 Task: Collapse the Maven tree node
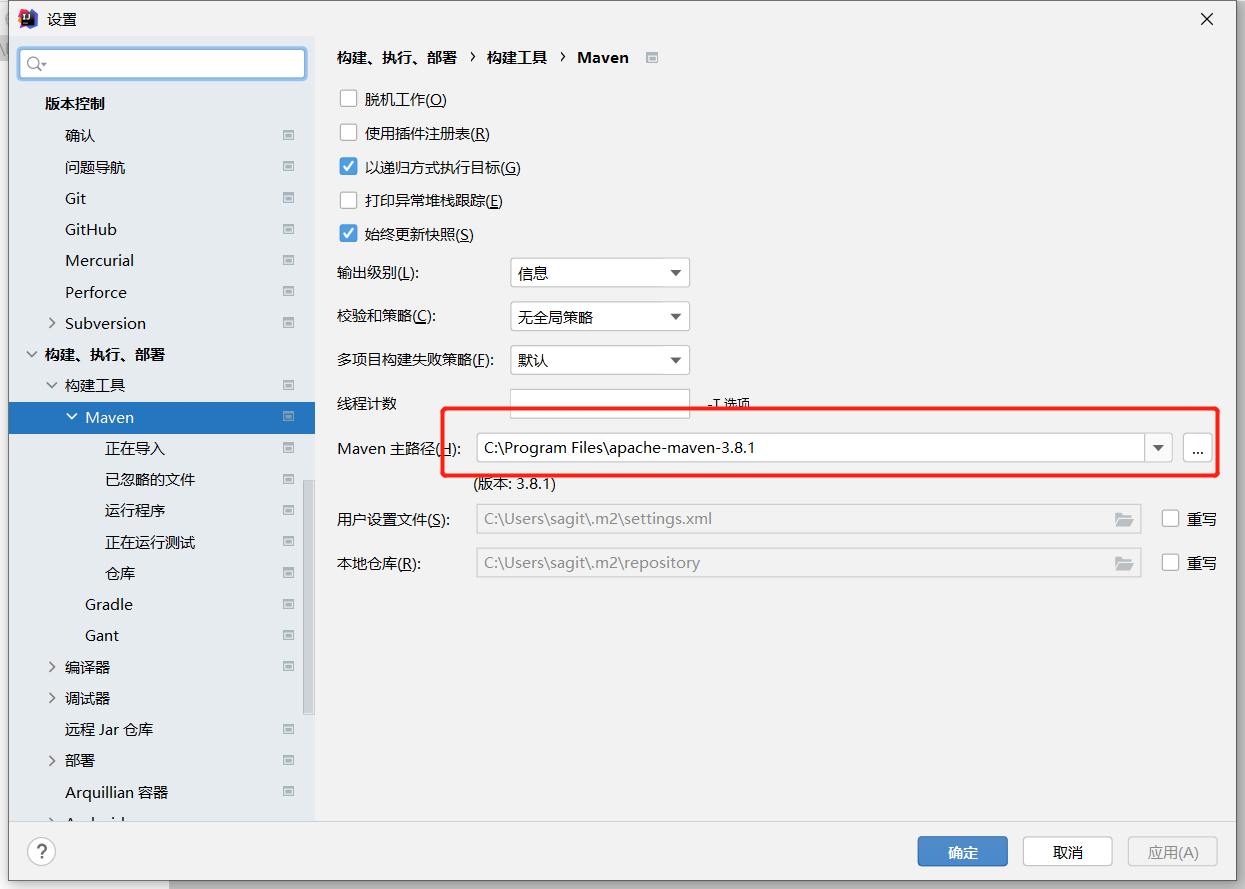pyautogui.click(x=72, y=417)
